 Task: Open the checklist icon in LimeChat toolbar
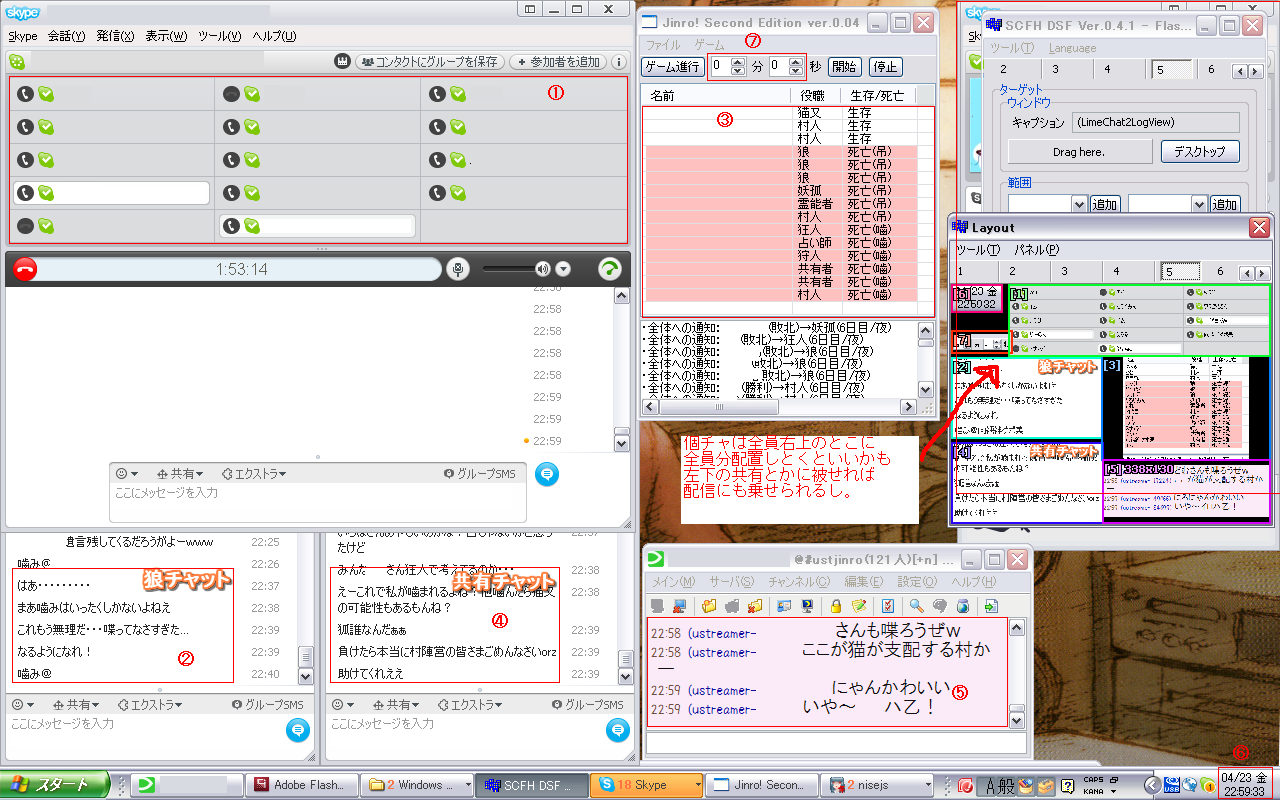(x=887, y=606)
